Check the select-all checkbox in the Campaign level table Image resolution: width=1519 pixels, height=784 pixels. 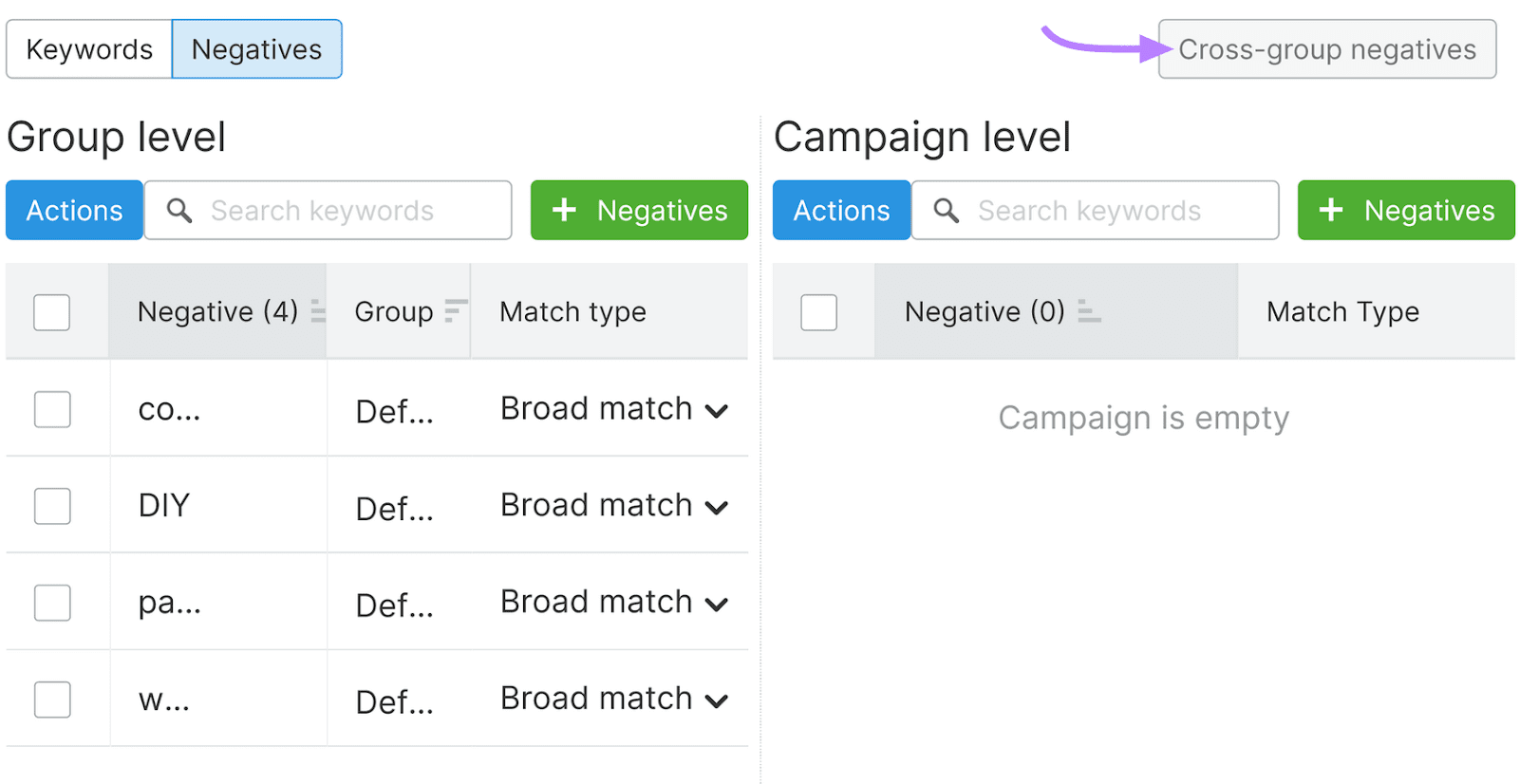click(x=818, y=311)
